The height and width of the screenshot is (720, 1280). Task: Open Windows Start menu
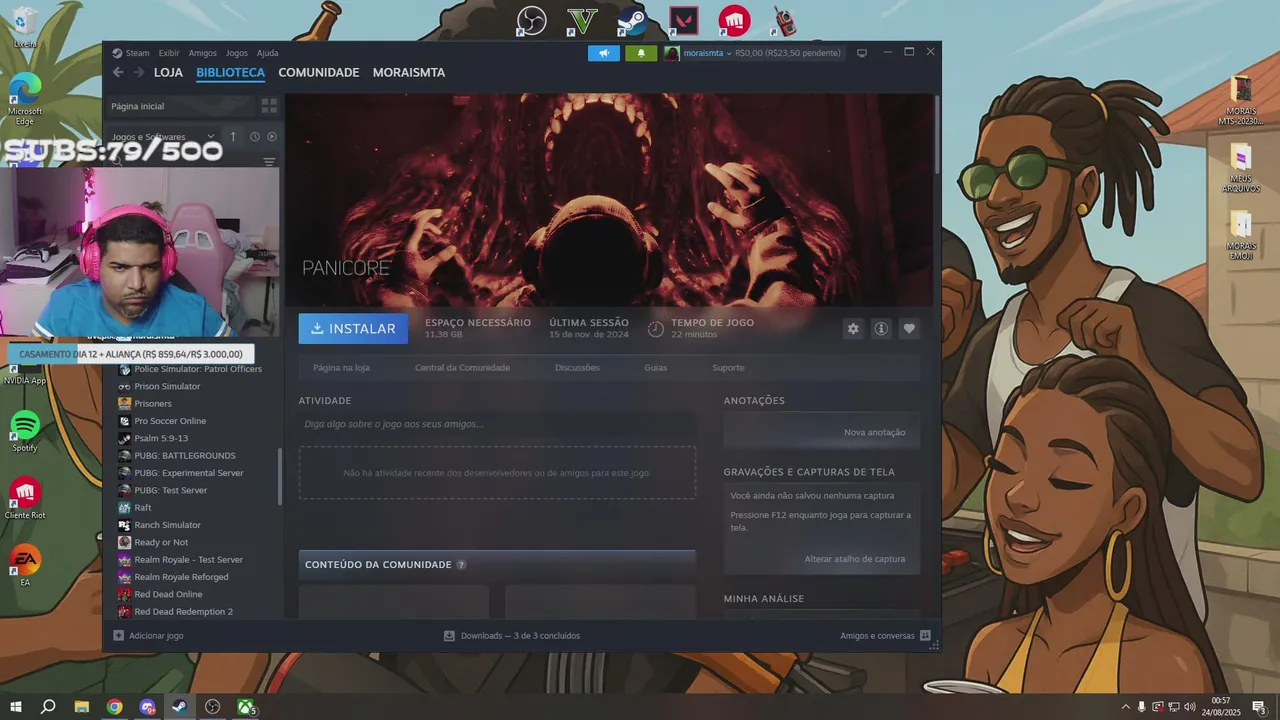click(x=15, y=707)
